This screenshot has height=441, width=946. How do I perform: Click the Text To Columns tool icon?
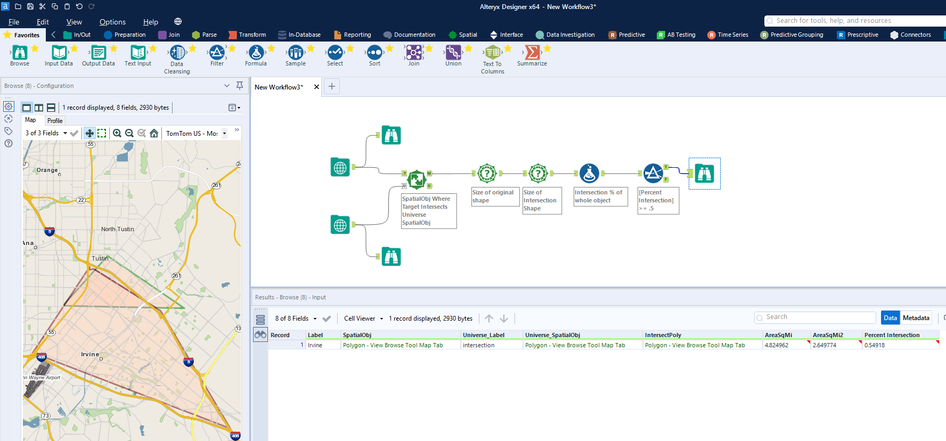coord(492,52)
